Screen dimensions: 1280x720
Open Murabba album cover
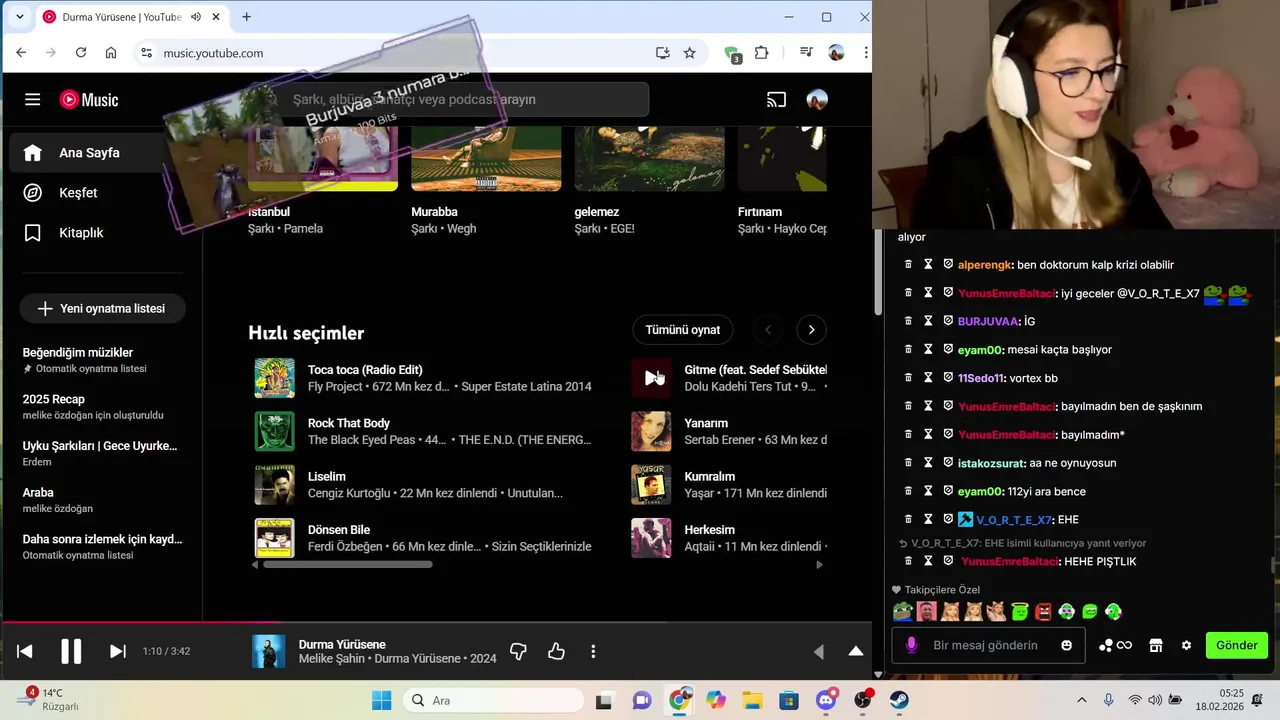(486, 158)
